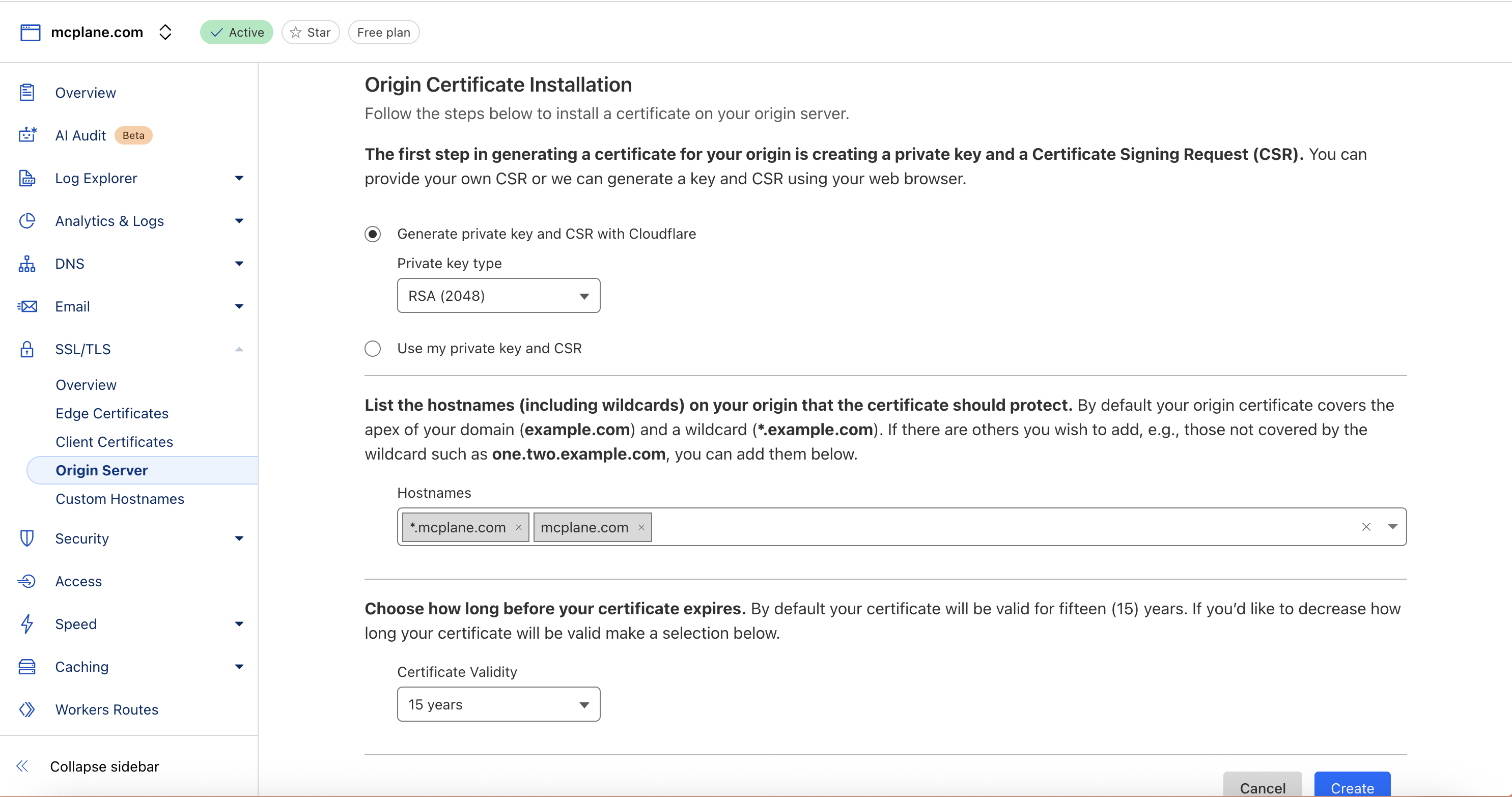Open Workers Routes in the sidebar

pos(107,710)
